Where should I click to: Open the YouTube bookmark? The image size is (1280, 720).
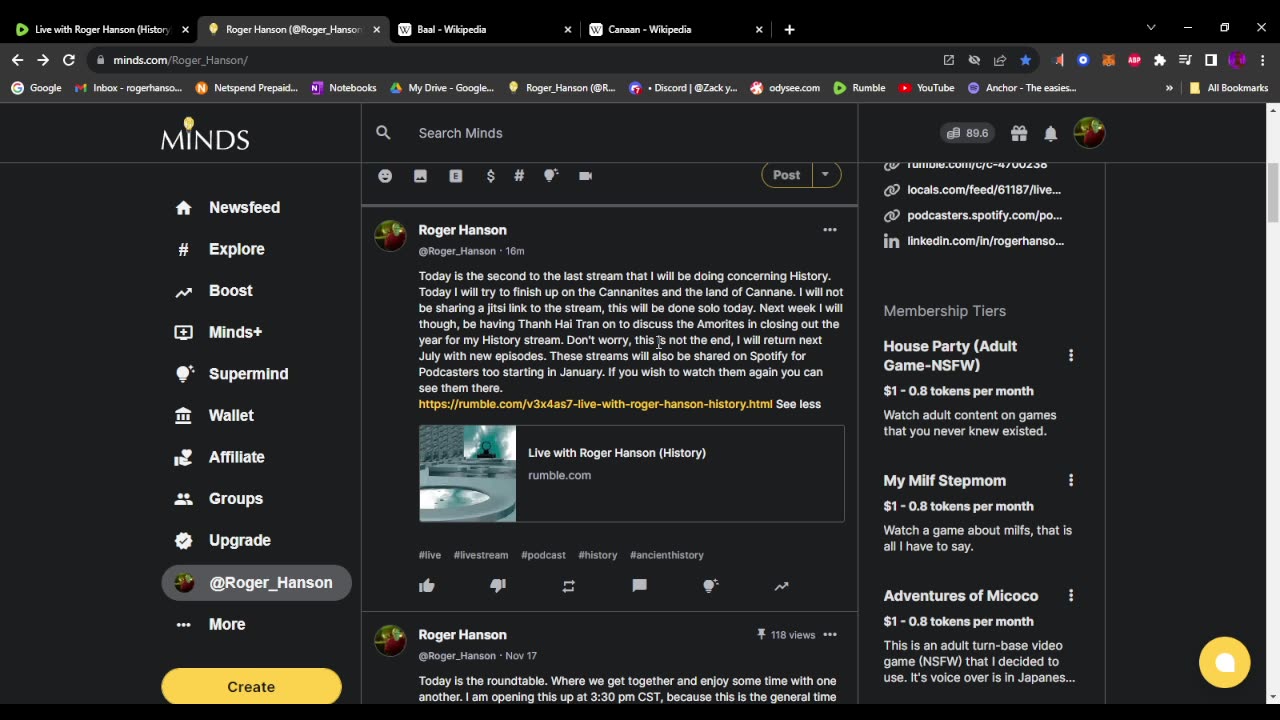pyautogui.click(x=926, y=88)
